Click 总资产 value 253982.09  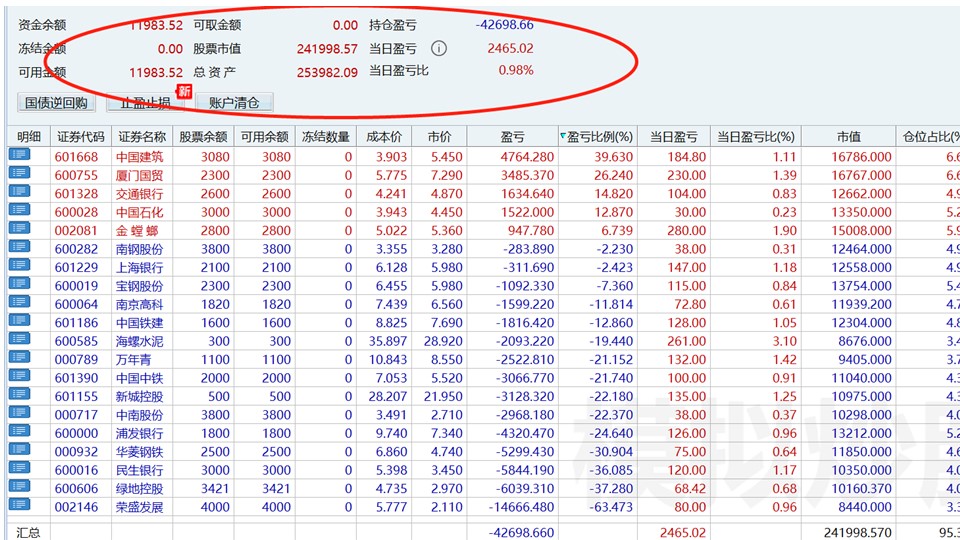click(x=327, y=72)
